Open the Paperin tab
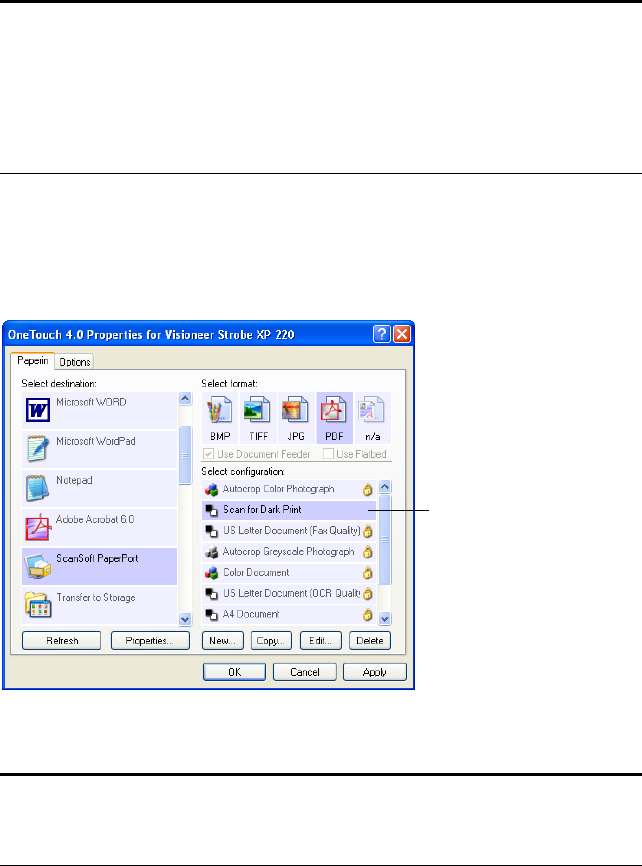This screenshot has height=866, width=642. [x=33, y=361]
